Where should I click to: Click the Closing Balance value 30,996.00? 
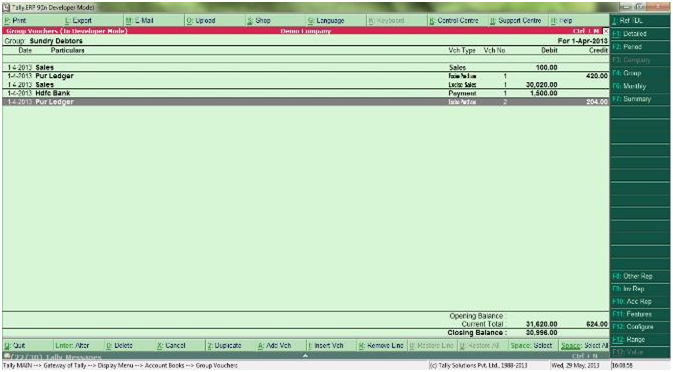point(542,333)
